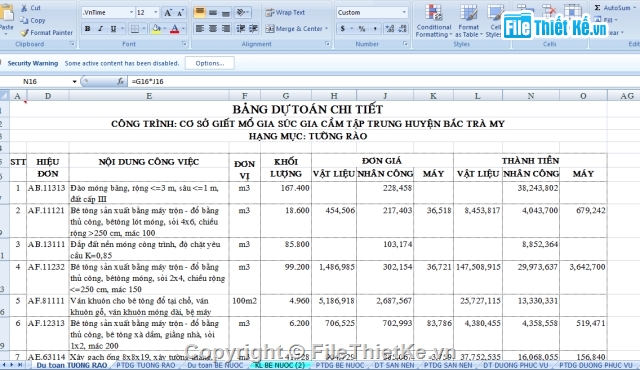The height and width of the screenshot is (370, 640).
Task: Align text to the right
Action: point(226,29)
